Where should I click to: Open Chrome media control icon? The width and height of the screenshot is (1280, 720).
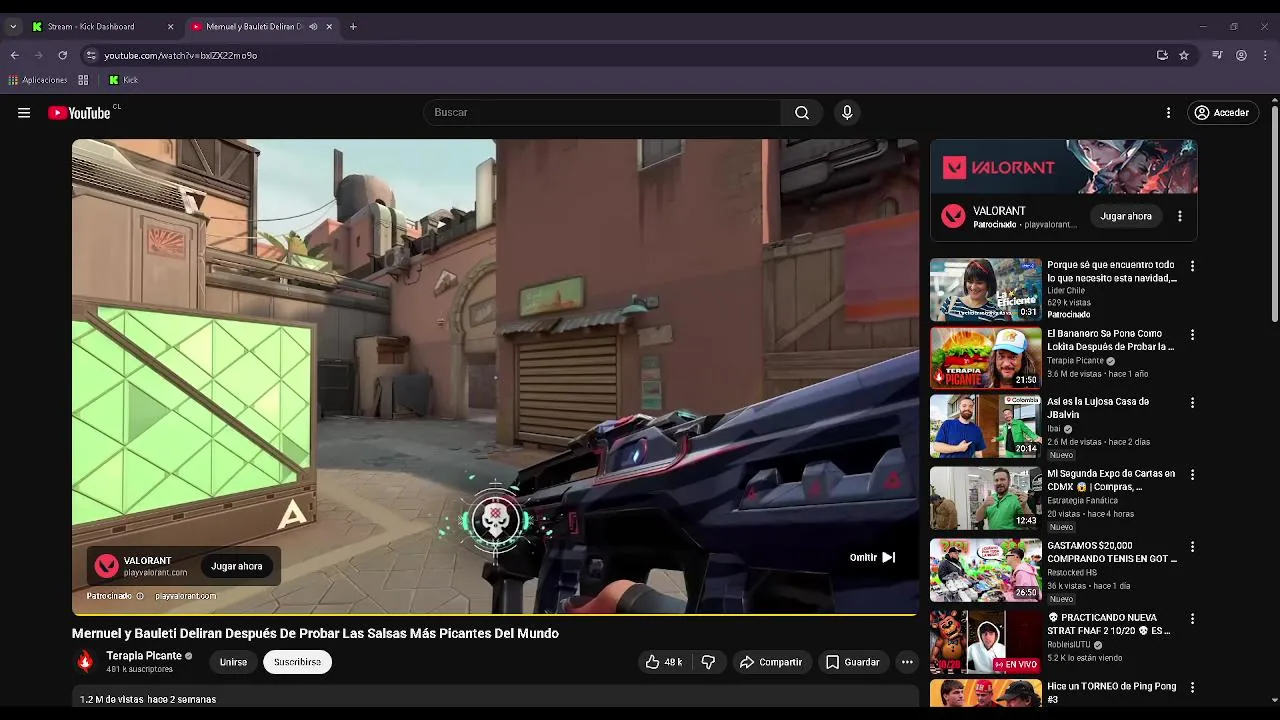[1217, 55]
